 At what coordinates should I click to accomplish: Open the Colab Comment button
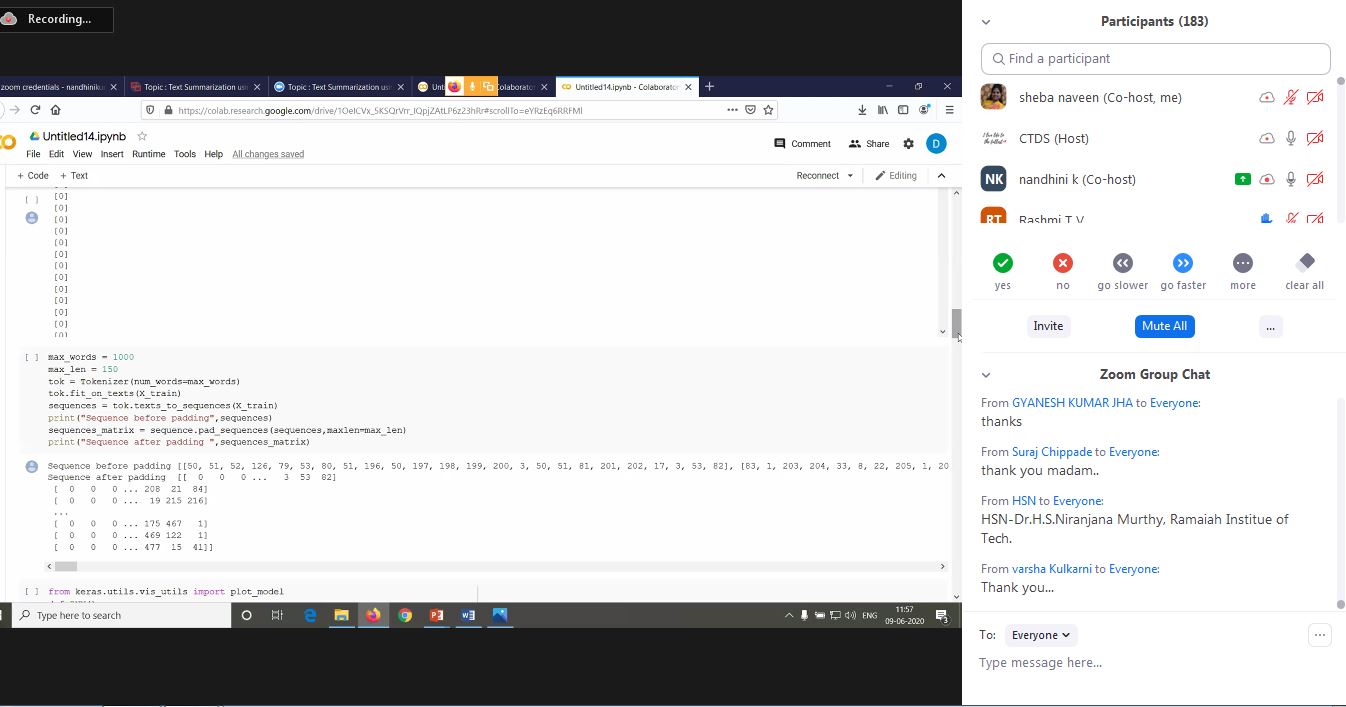803,144
